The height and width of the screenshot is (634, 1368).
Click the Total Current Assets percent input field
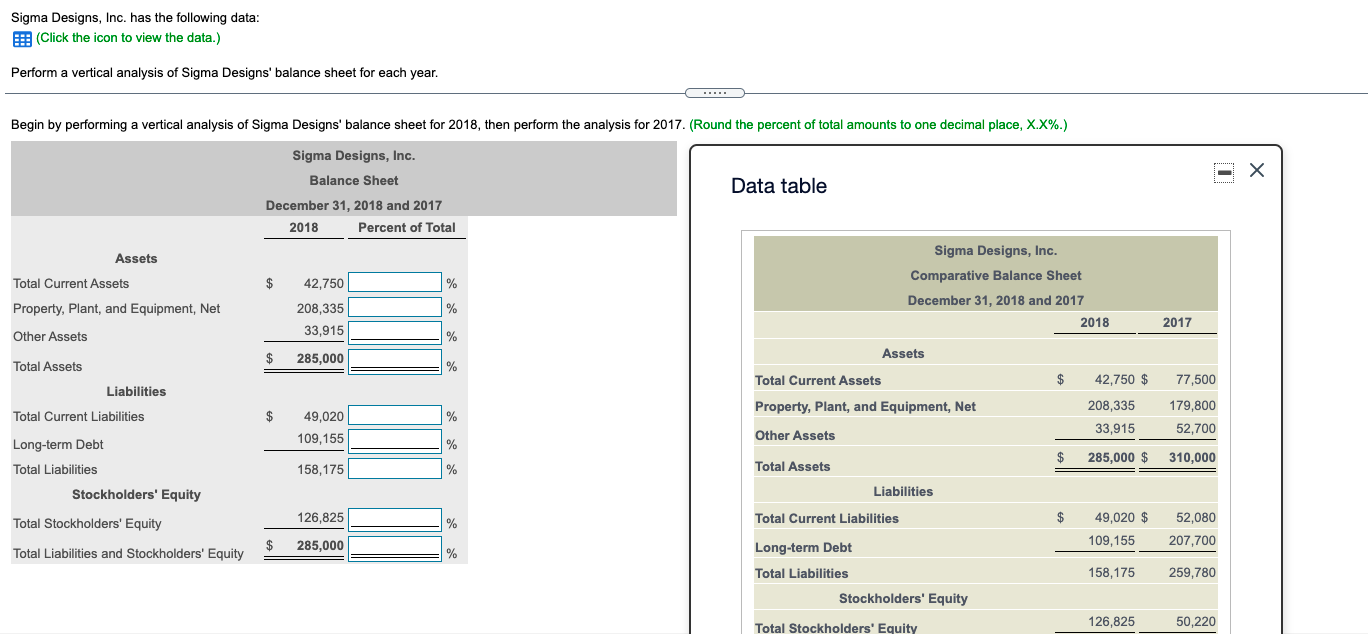pos(394,282)
